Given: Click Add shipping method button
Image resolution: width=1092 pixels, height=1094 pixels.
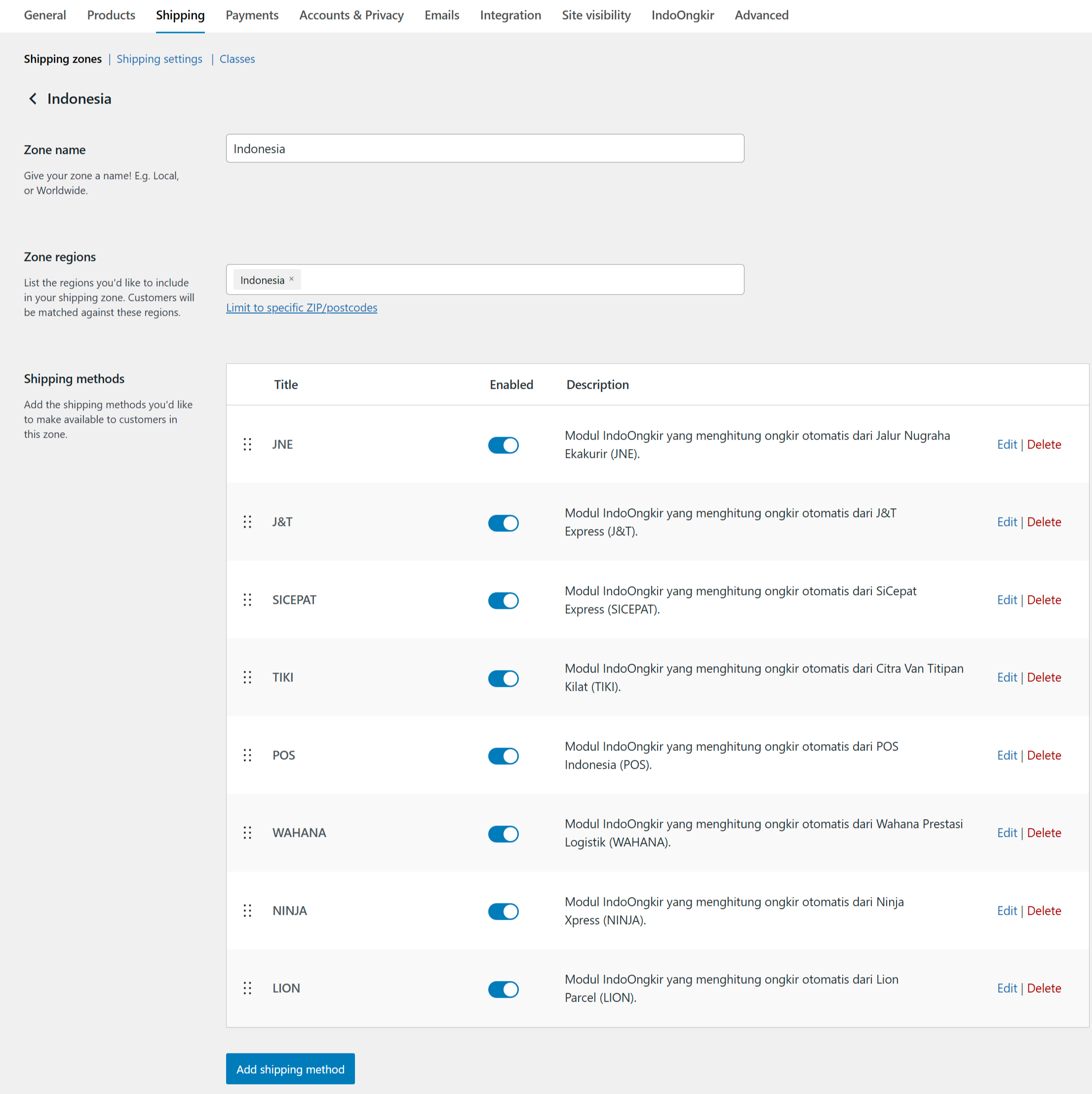Looking at the screenshot, I should point(291,1069).
